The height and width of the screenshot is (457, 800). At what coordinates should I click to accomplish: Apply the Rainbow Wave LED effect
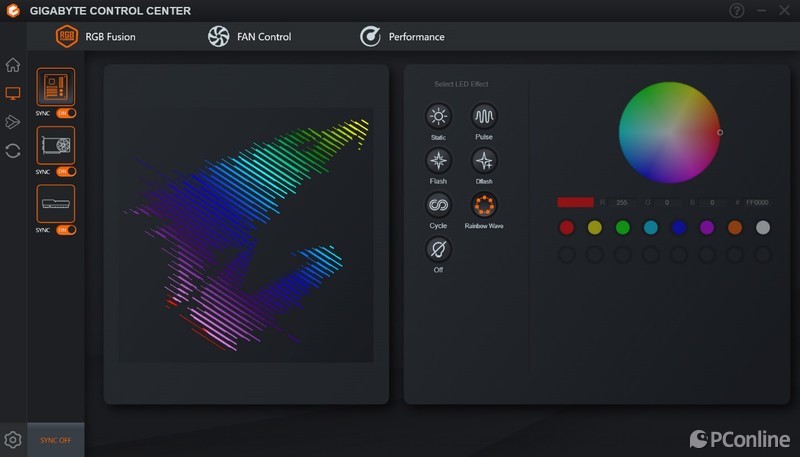coord(484,205)
